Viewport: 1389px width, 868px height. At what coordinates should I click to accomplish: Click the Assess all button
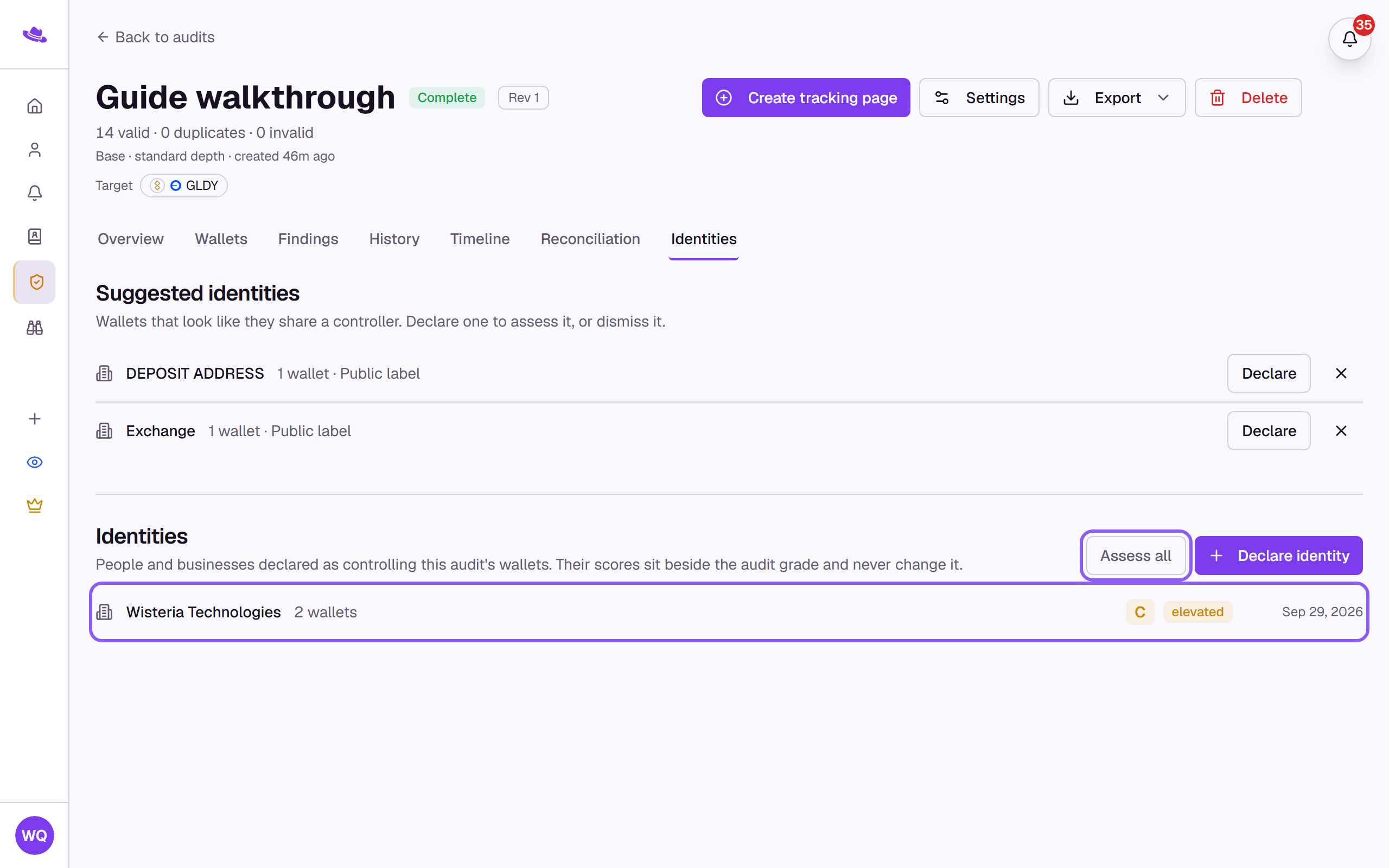(1135, 556)
